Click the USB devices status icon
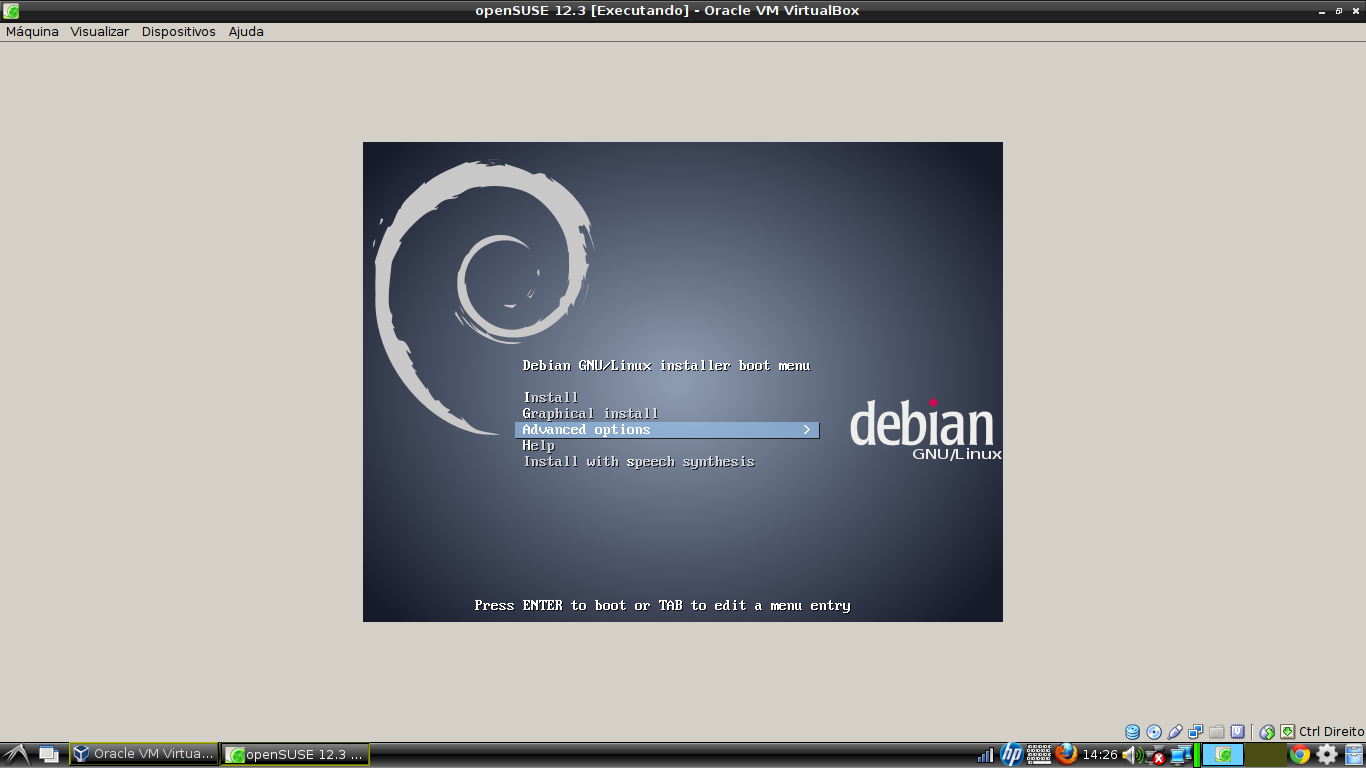 click(x=1174, y=731)
